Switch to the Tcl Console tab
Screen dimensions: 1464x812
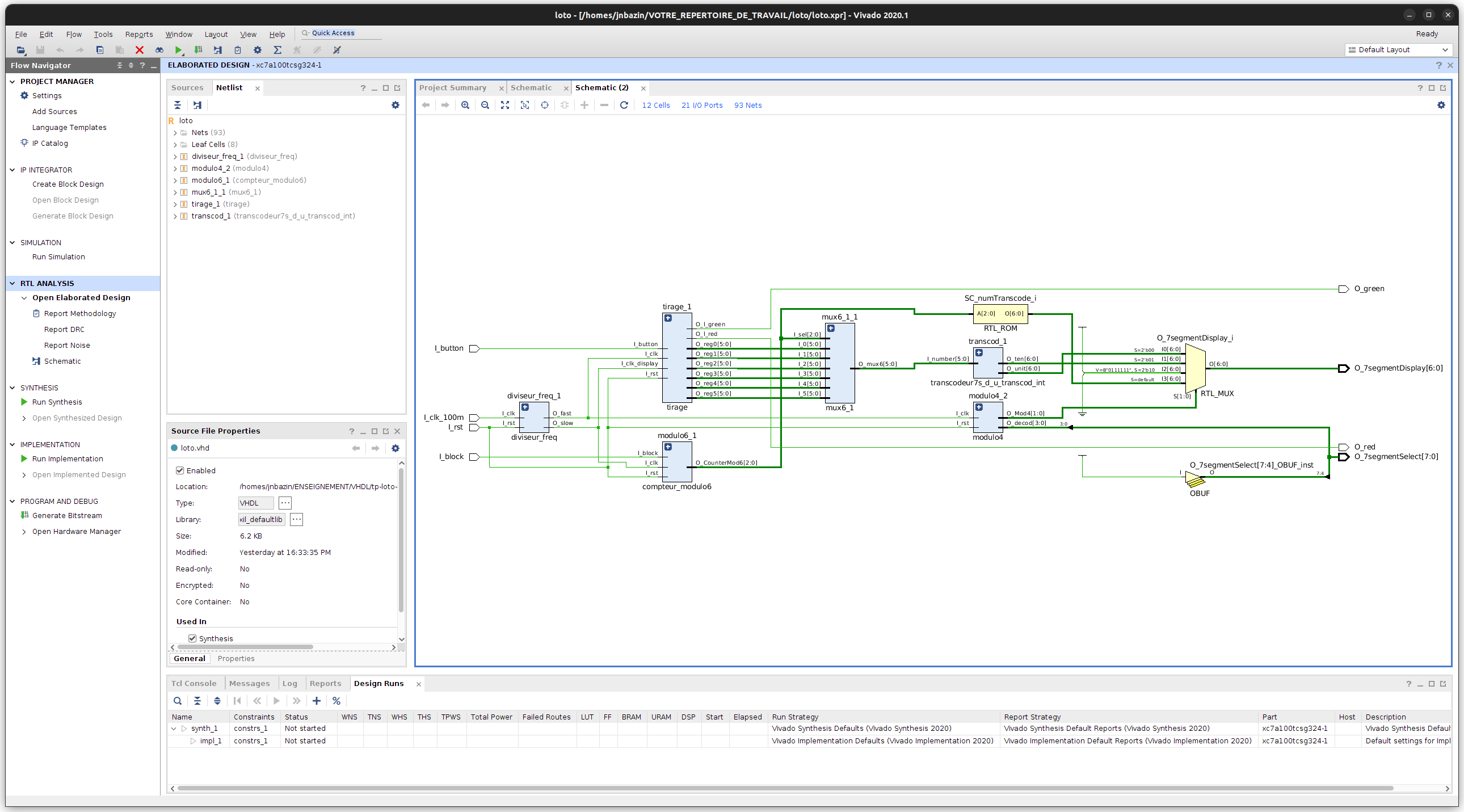point(194,684)
